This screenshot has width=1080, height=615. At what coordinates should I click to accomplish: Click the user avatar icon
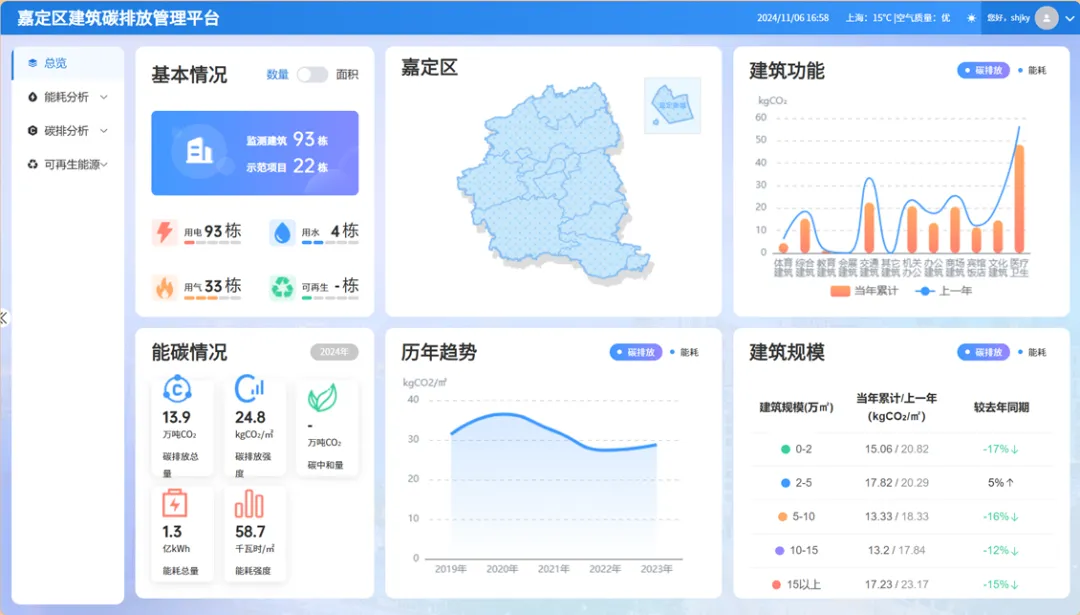[1046, 18]
